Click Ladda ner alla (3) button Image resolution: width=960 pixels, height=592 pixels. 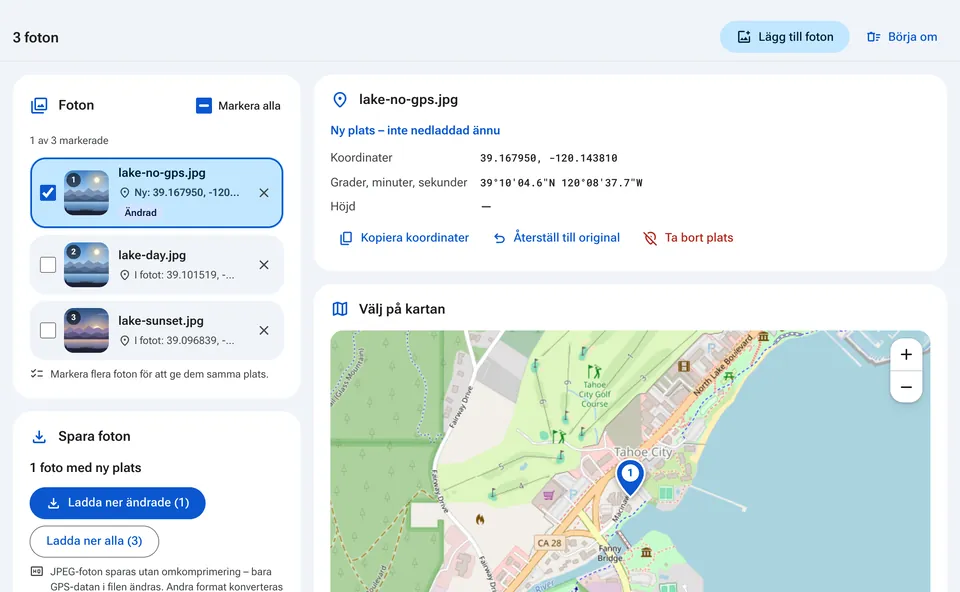pos(94,541)
